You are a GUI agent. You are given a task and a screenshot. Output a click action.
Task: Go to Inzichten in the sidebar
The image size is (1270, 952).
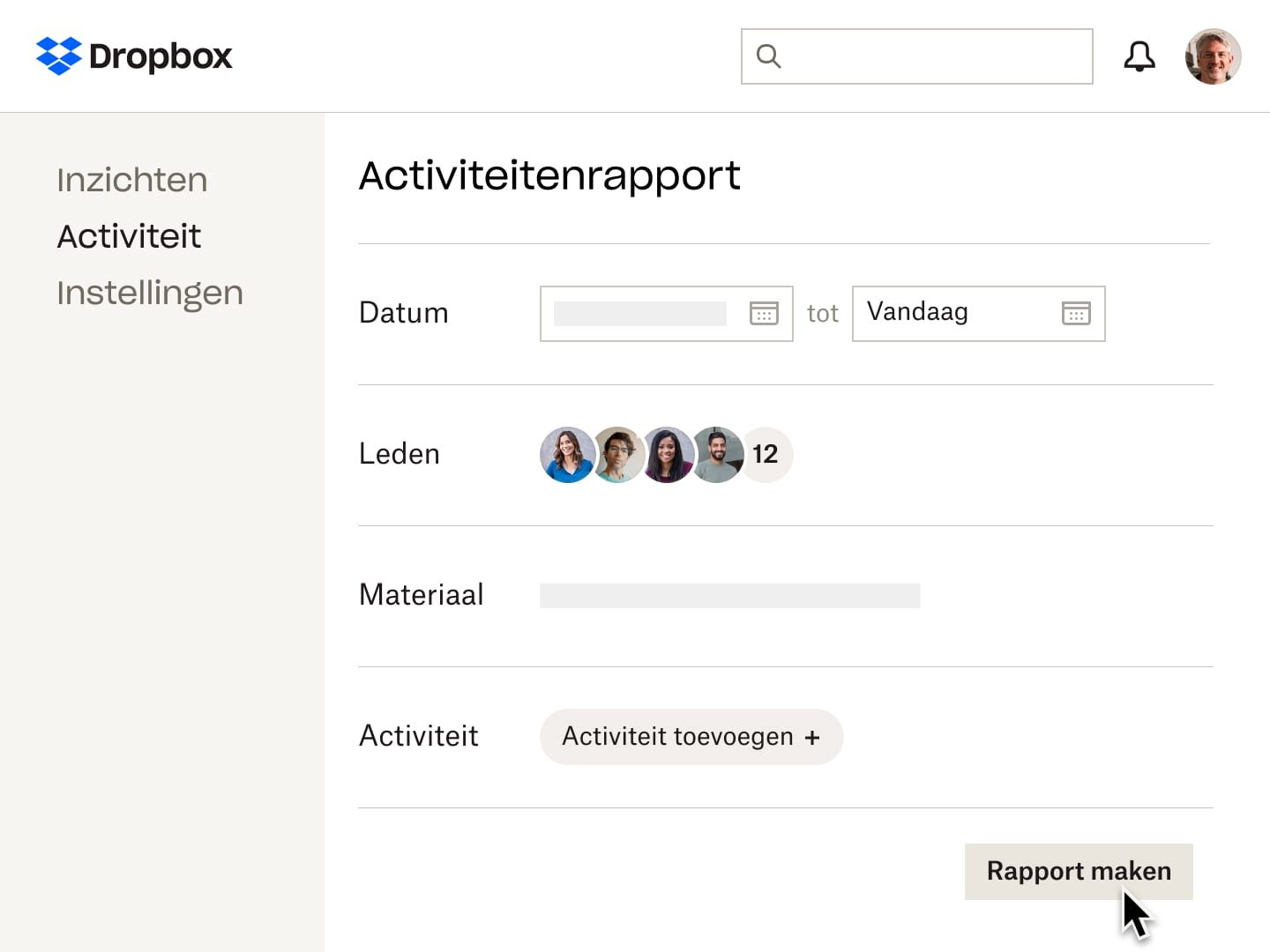[132, 180]
